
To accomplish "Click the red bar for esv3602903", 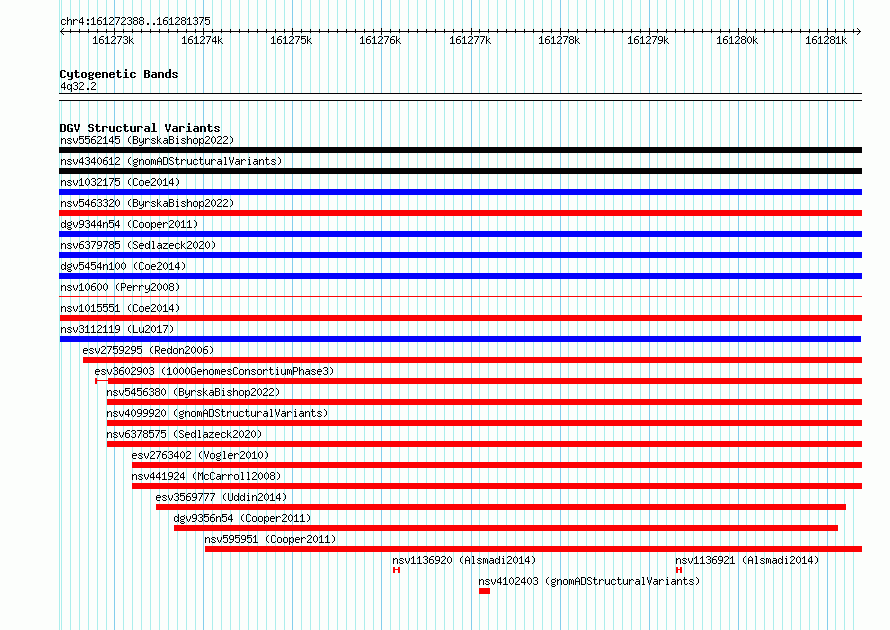I will tap(478, 381).
